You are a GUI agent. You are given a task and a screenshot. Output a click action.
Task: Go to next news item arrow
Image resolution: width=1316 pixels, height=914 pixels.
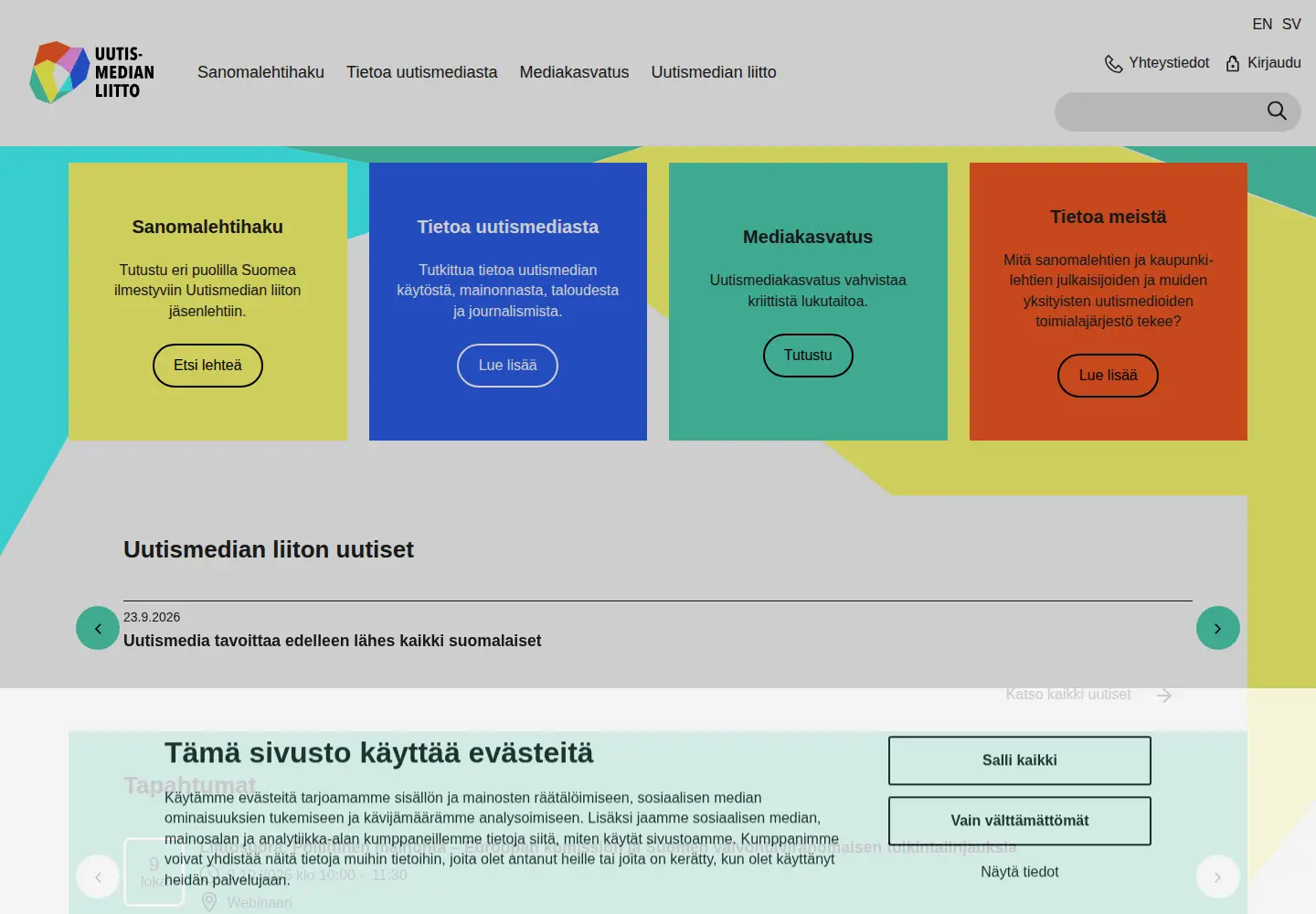click(1218, 628)
